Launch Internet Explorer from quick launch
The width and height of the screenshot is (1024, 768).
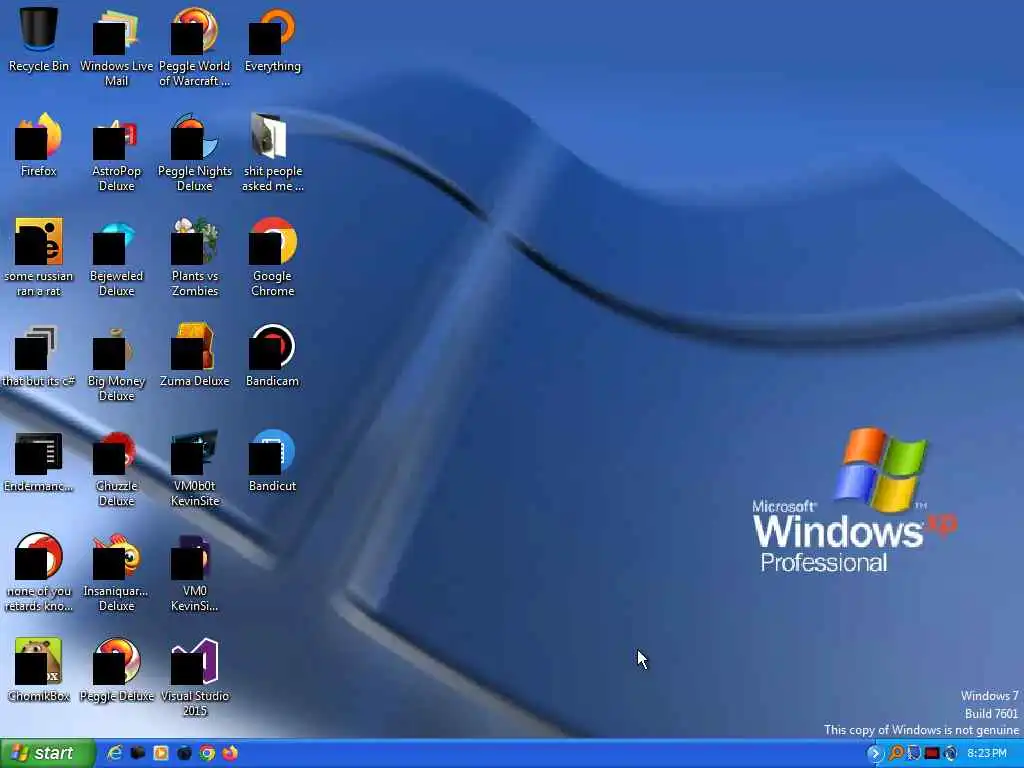(114, 754)
